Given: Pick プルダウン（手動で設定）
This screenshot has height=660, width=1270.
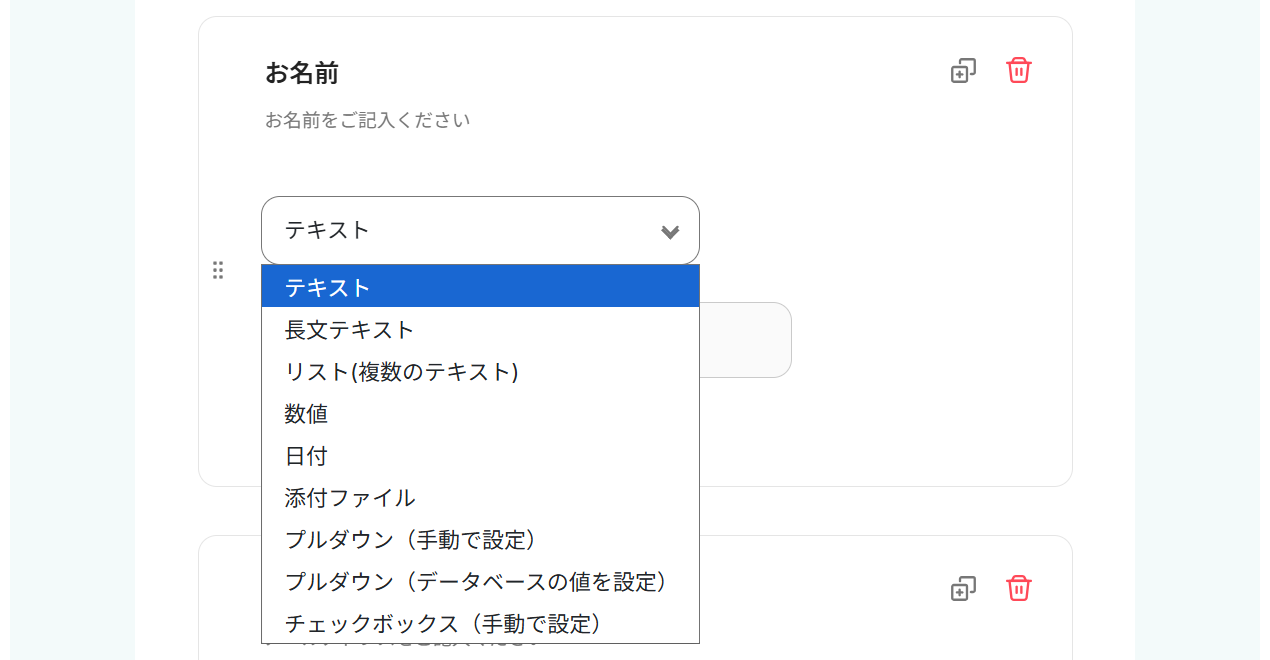Looking at the screenshot, I should coord(480,540).
